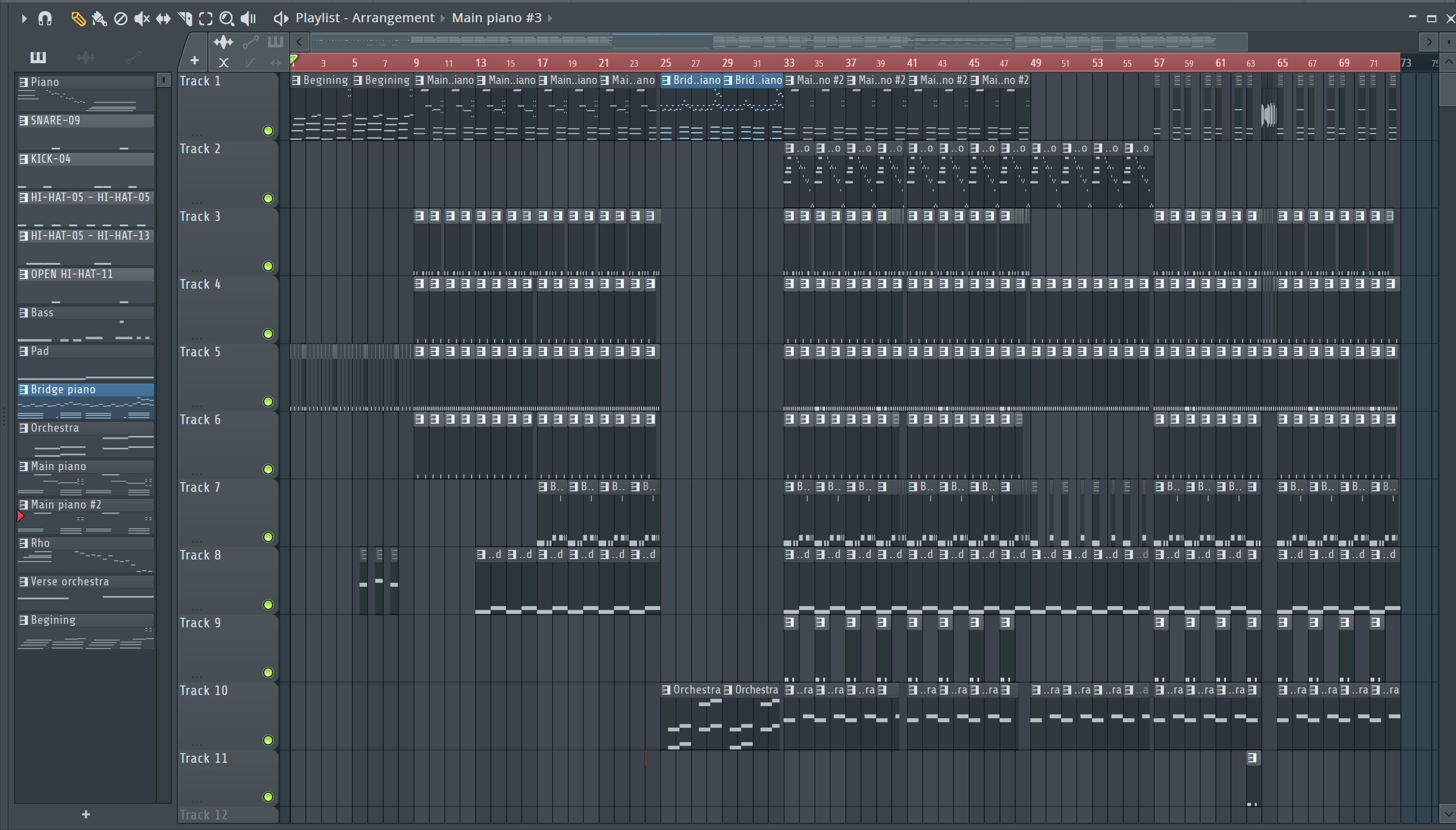Click the speaker icon before Playlist title
This screenshot has height=830, width=1456.
[x=281, y=19]
